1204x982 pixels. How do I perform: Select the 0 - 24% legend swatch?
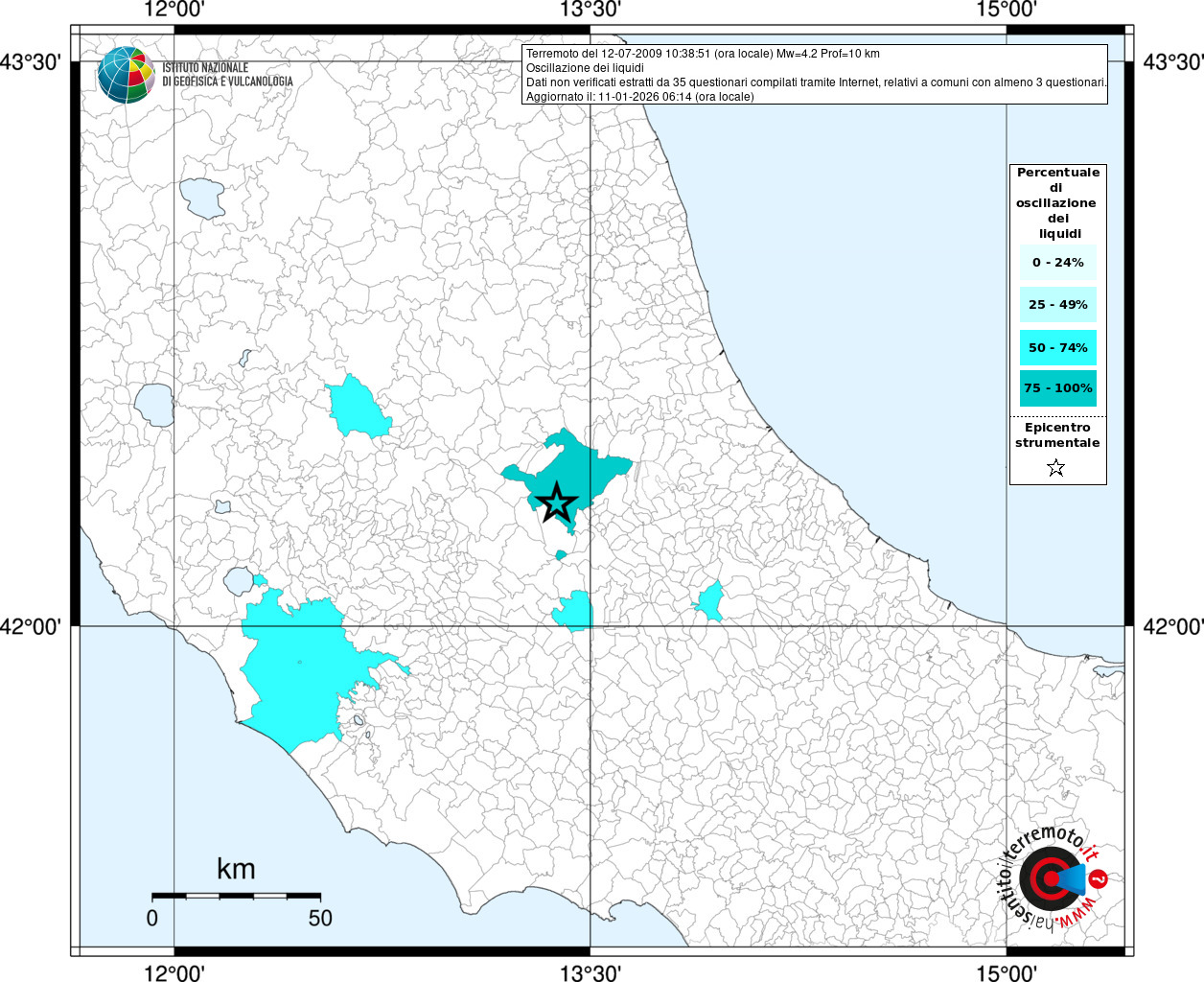[x=1057, y=263]
